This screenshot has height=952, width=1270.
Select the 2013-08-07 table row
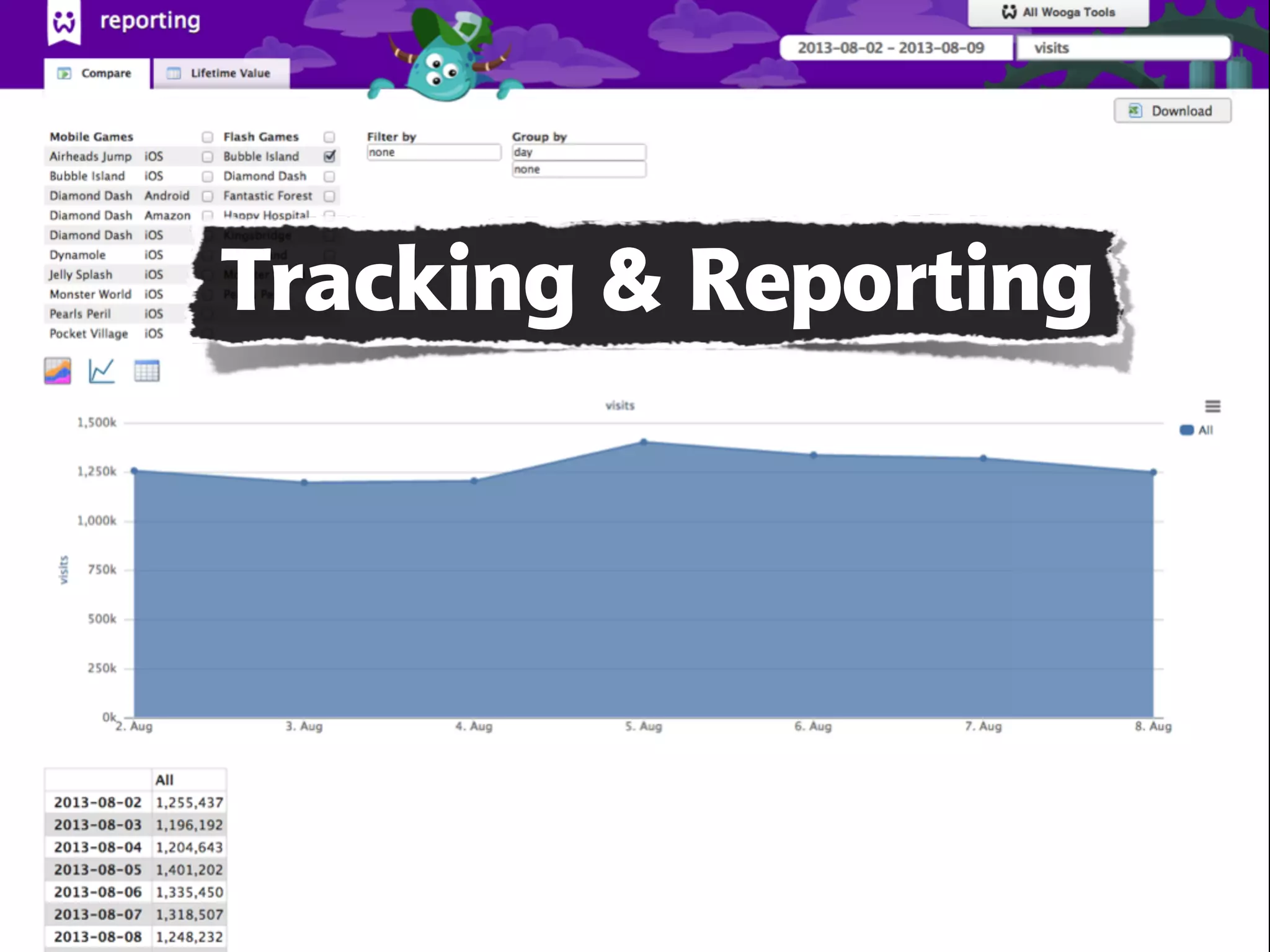tap(135, 914)
